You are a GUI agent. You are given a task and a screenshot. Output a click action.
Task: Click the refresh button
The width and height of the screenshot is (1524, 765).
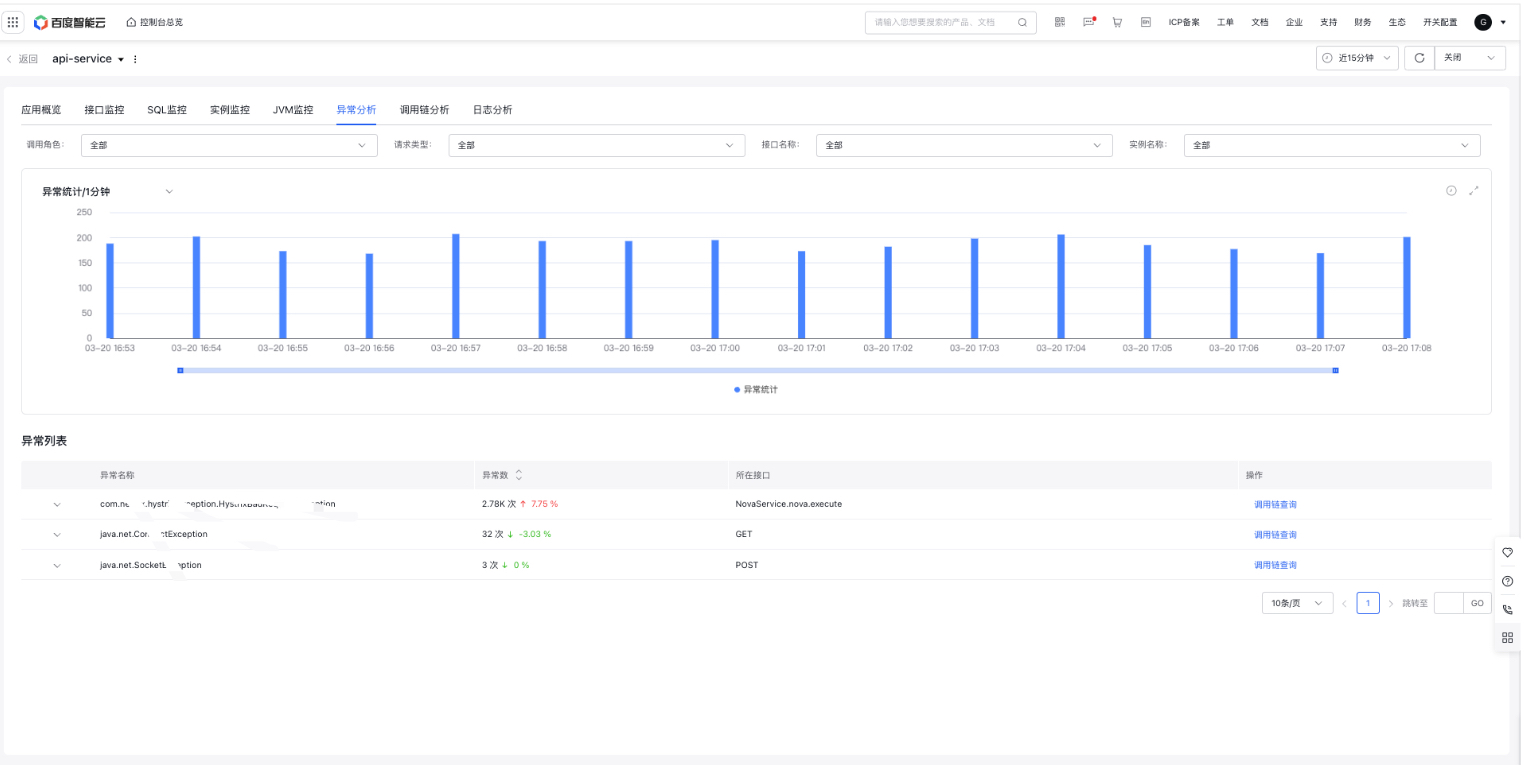(x=1419, y=58)
